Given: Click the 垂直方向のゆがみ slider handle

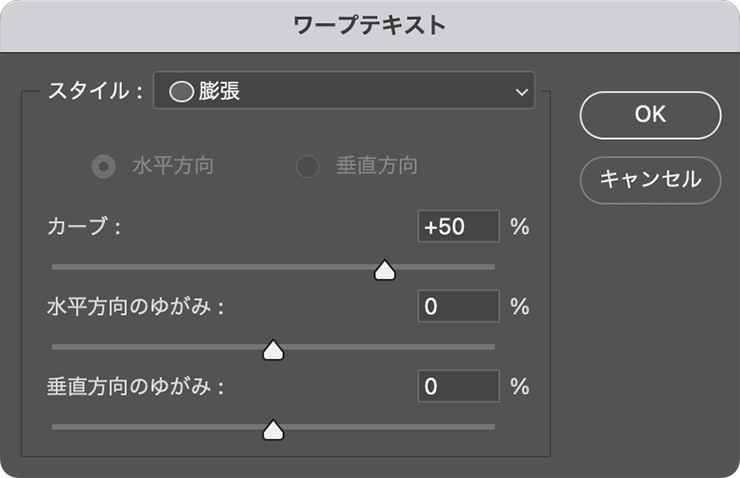Looking at the screenshot, I should coord(272,429).
